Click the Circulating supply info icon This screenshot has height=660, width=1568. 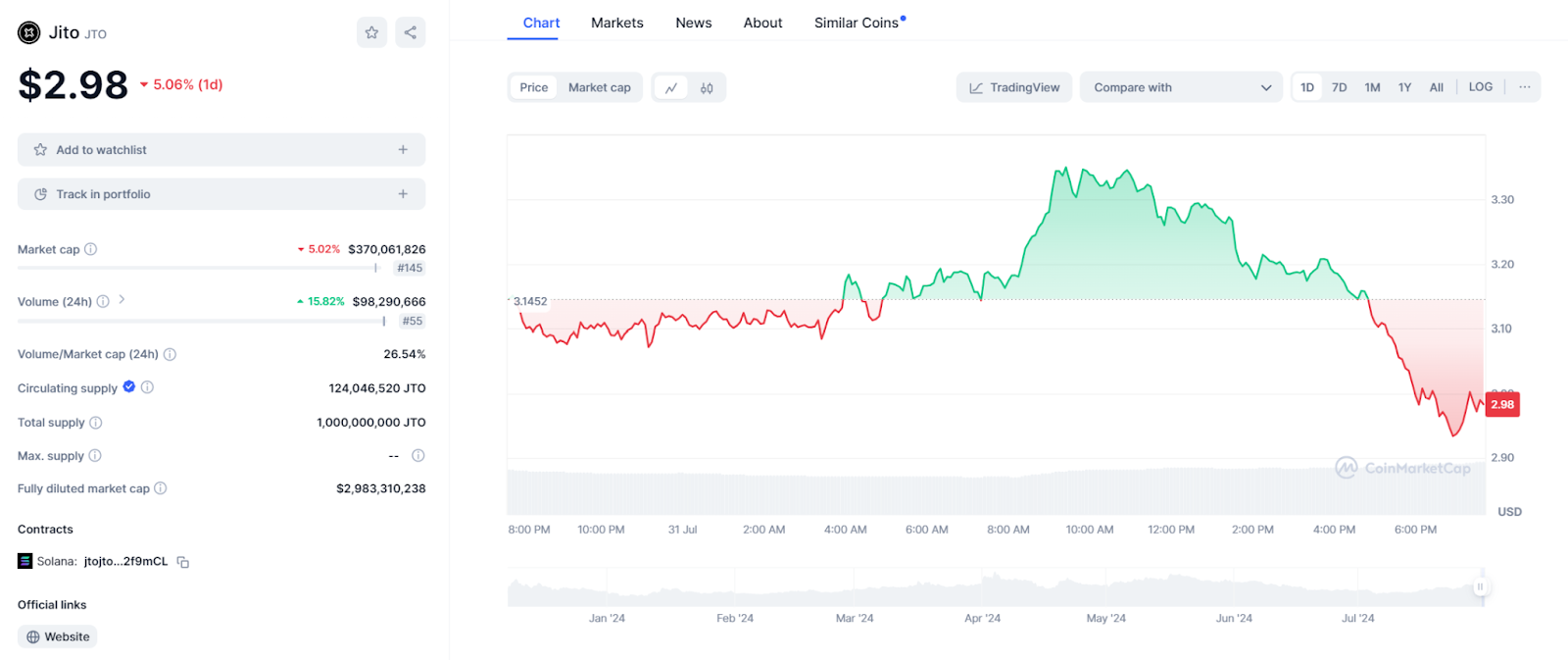pos(148,387)
